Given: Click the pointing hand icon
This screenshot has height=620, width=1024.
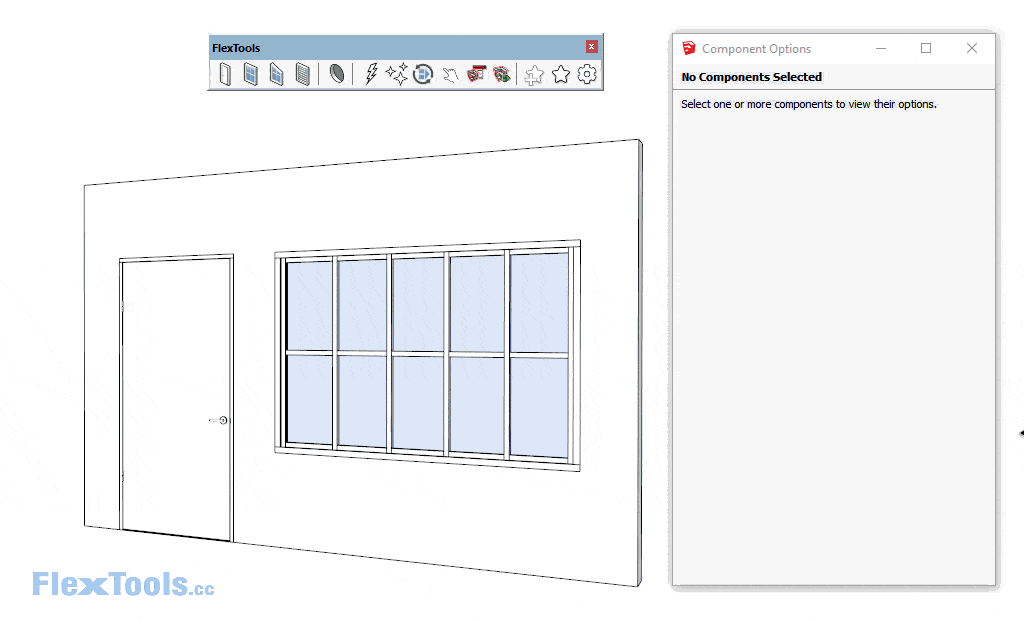Looking at the screenshot, I should [450, 74].
